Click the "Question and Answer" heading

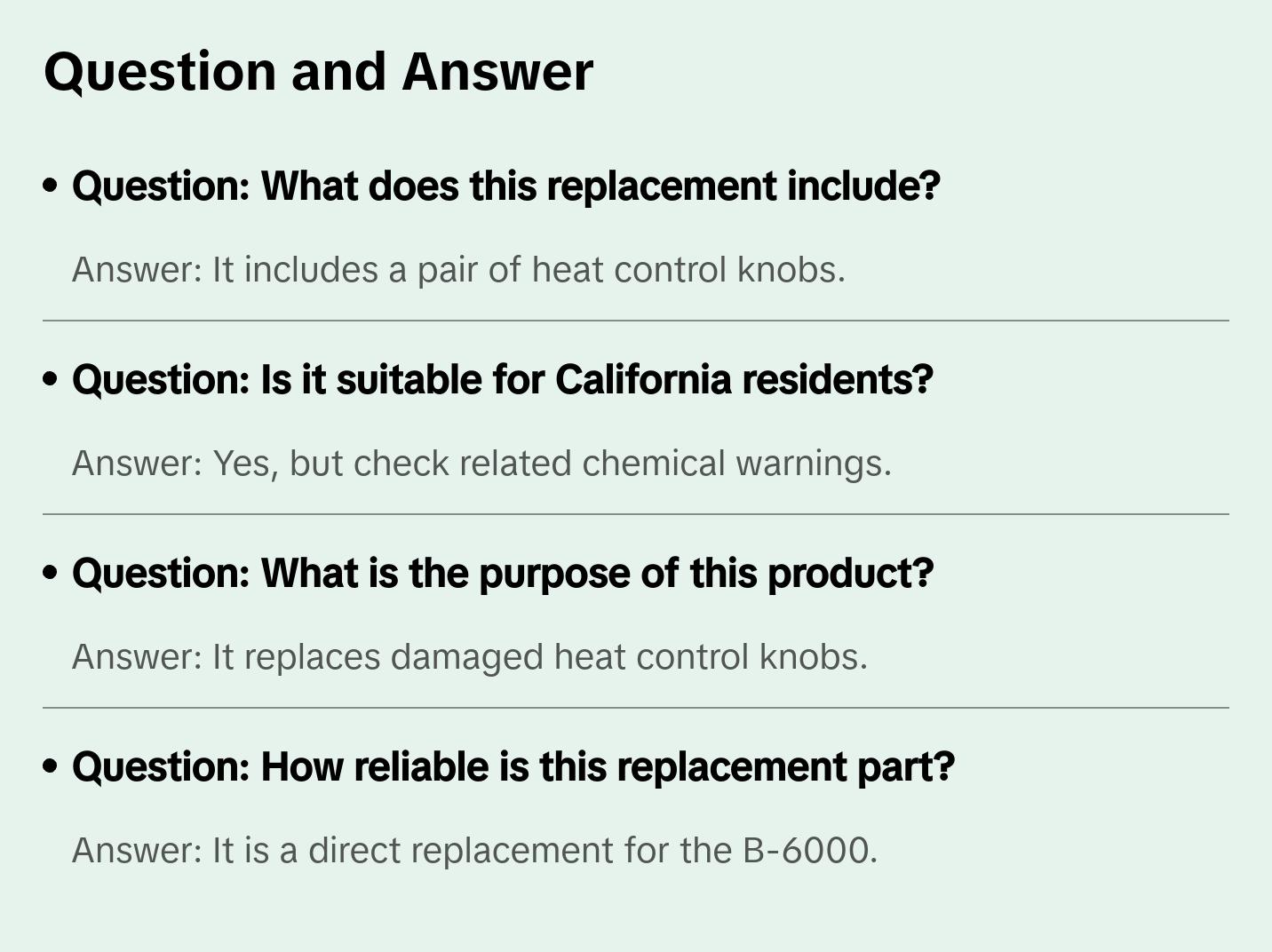click(318, 71)
